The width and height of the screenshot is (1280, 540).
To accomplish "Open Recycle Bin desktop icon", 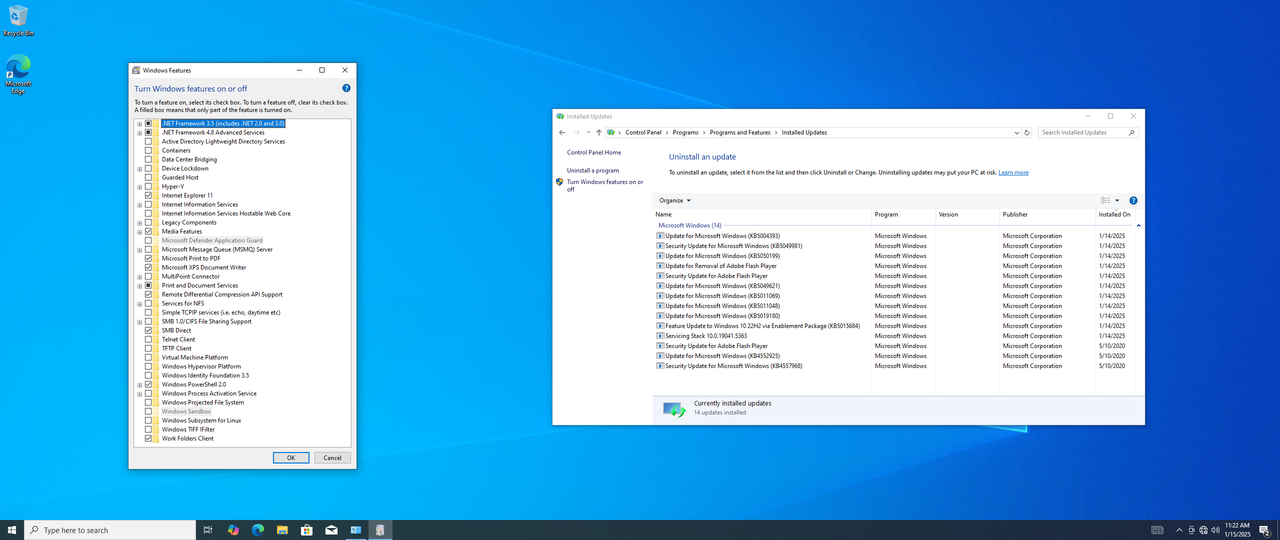I will coord(18,21).
